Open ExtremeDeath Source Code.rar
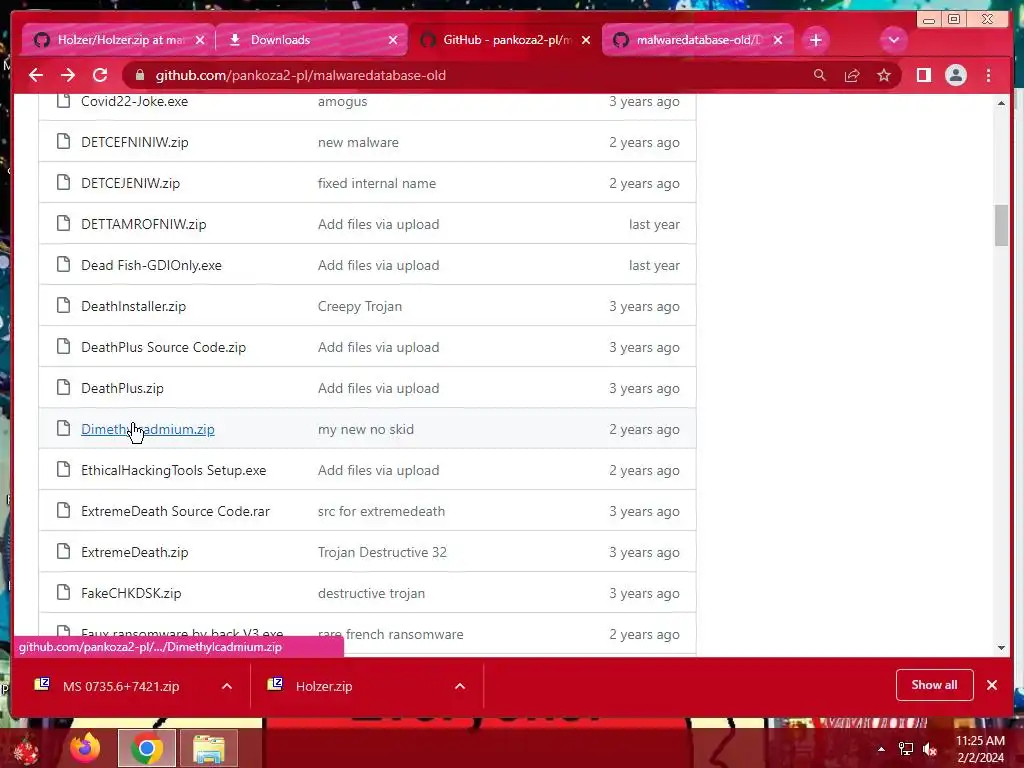Screen dimensions: 1024x768 point(175,511)
